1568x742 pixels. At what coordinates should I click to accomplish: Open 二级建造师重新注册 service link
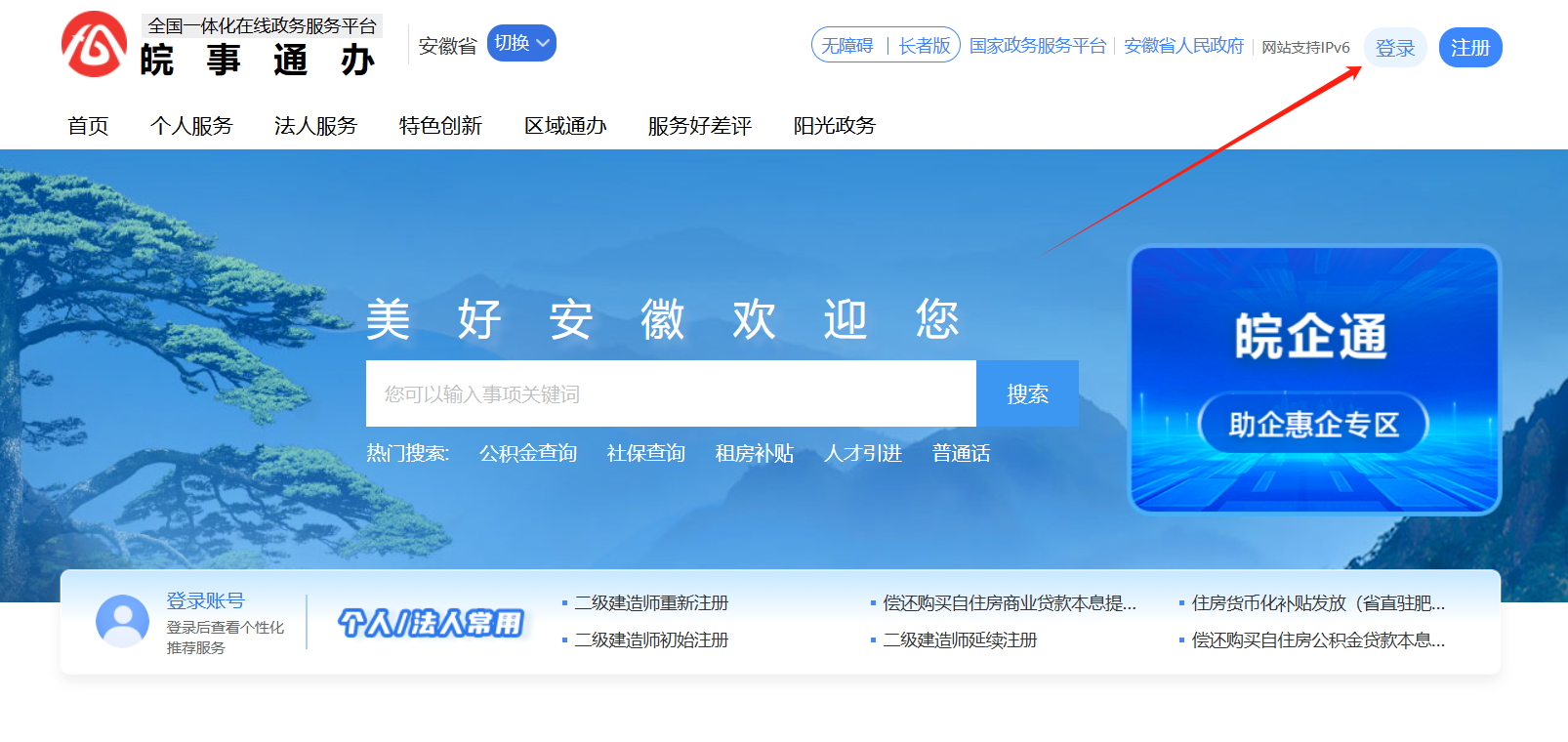coord(651,603)
